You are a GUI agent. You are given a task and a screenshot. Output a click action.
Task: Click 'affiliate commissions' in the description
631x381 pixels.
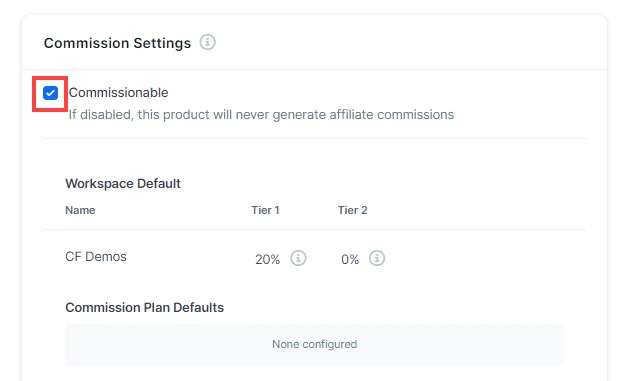click(392, 115)
